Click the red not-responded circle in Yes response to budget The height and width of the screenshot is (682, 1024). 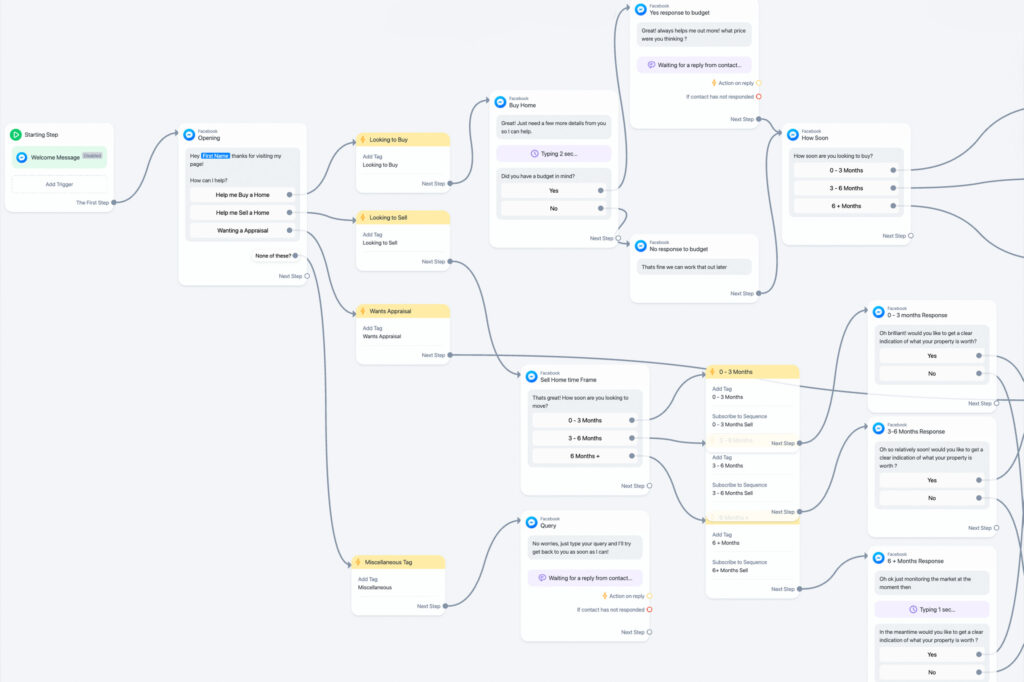pos(759,97)
